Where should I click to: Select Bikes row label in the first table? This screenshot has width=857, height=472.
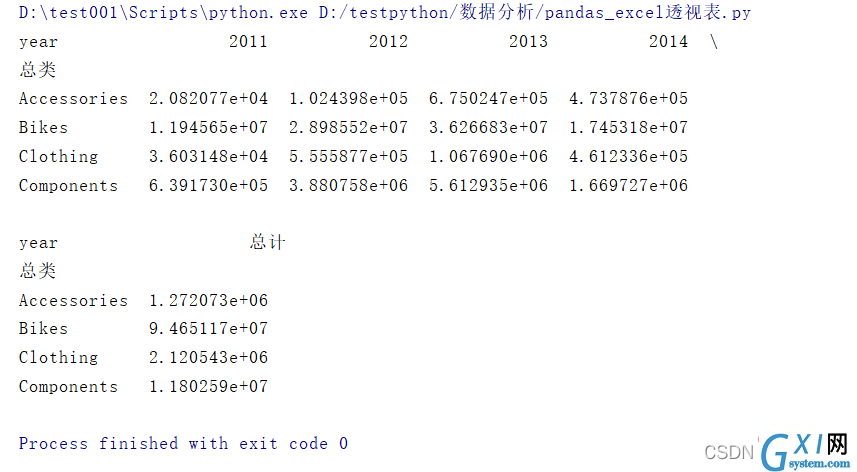click(x=43, y=127)
